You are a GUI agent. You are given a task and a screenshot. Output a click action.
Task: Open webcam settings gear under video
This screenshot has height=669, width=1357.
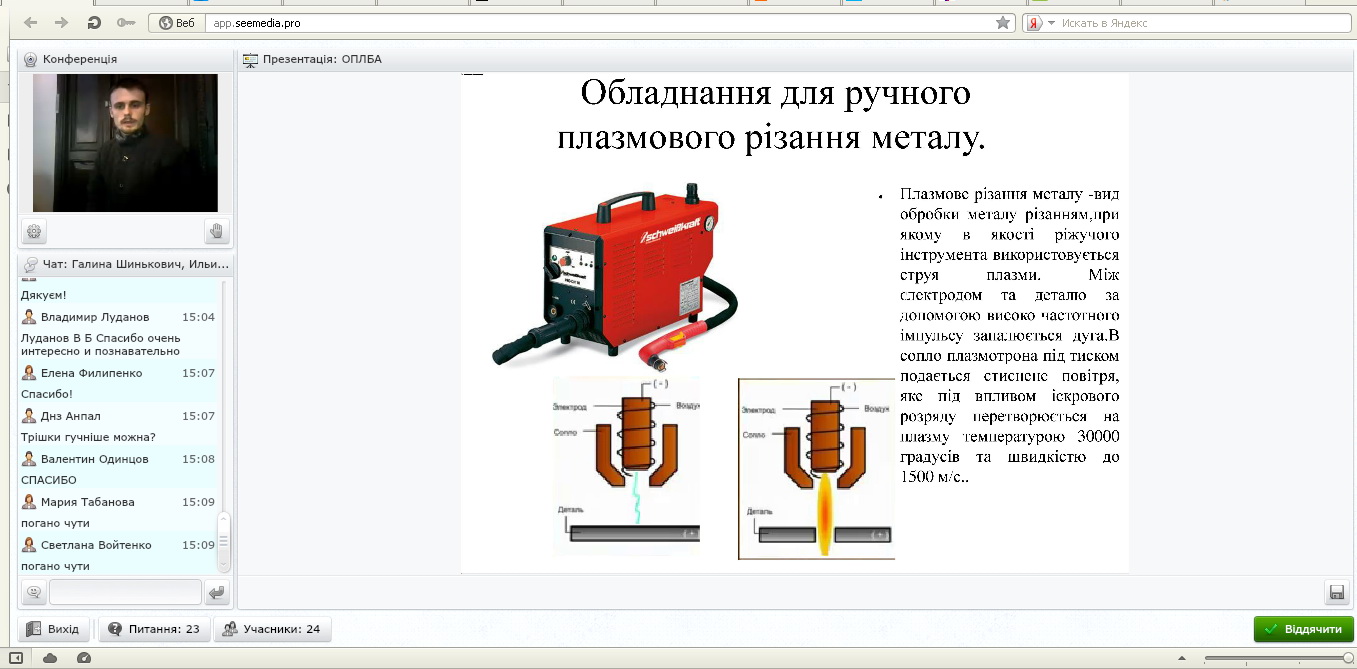[x=34, y=232]
